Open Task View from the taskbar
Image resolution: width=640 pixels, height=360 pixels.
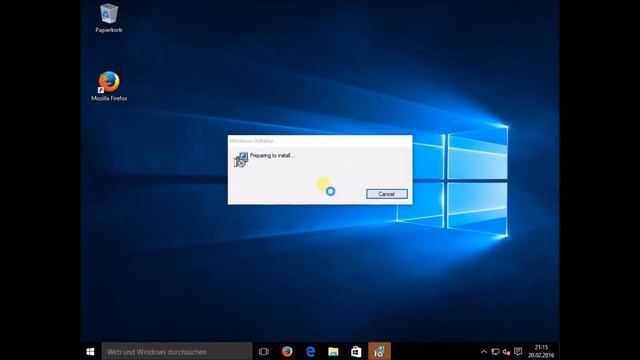[264, 351]
